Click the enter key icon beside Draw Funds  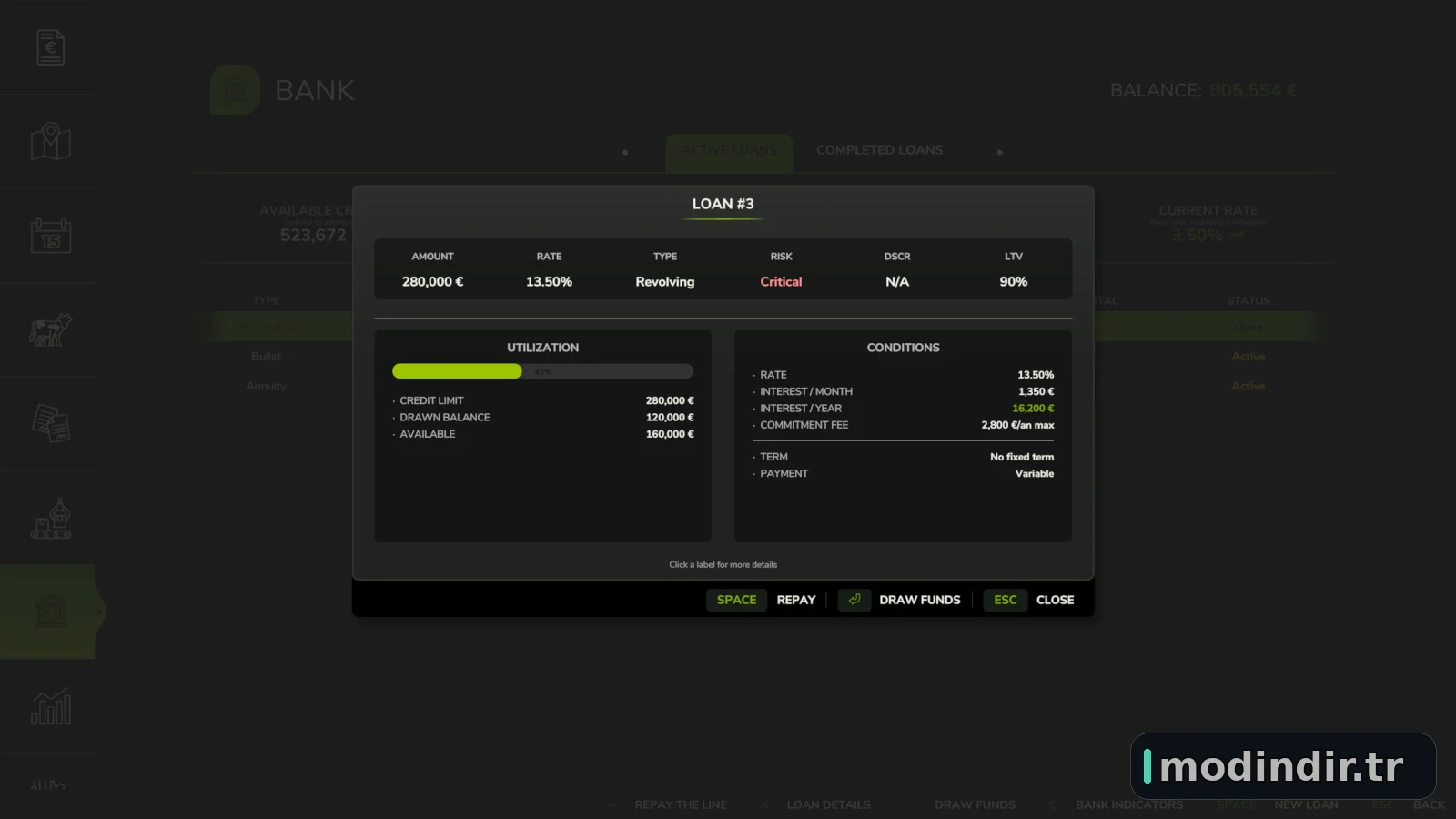854,600
